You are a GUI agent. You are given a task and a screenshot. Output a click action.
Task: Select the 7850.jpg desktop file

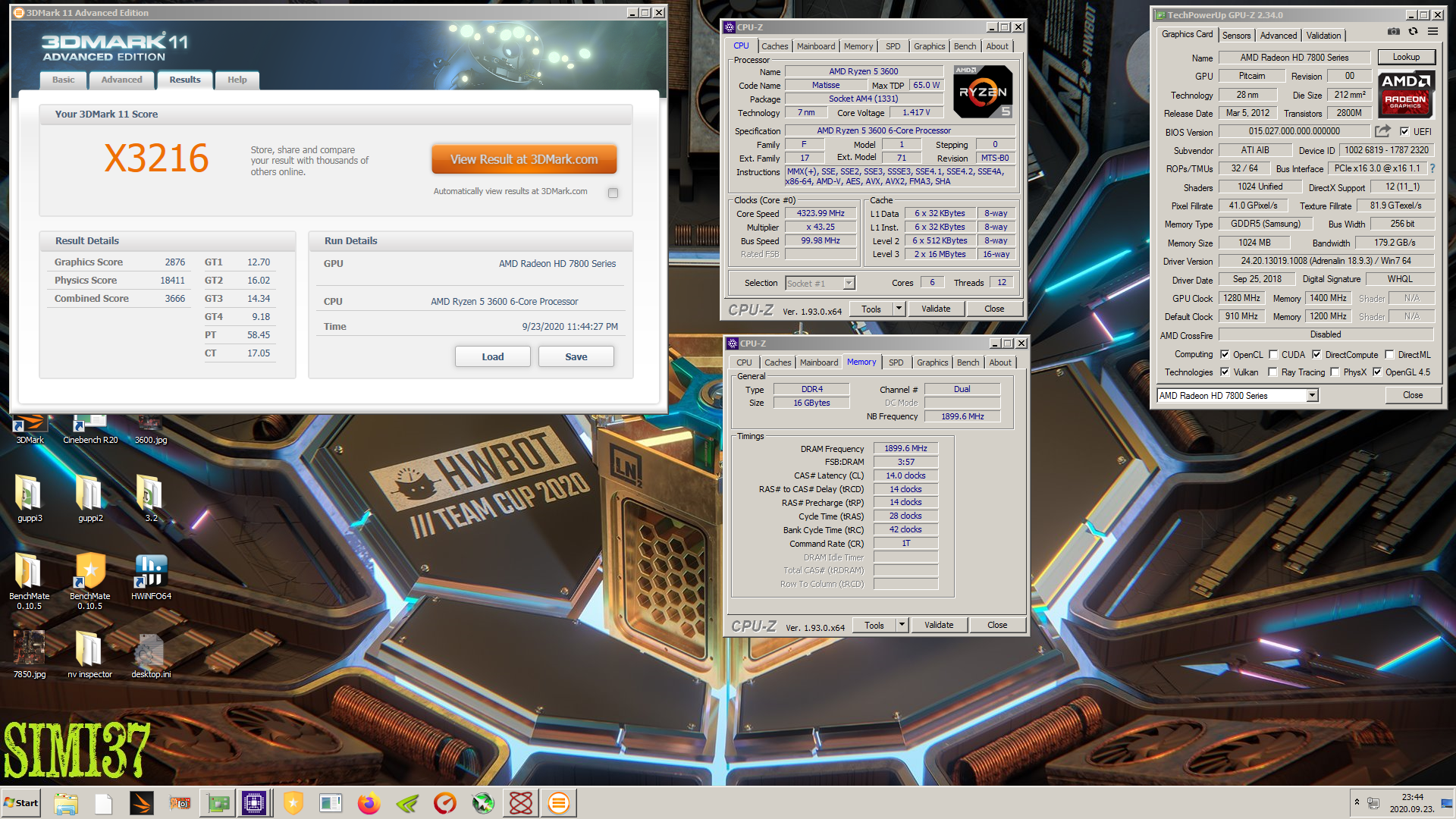point(30,654)
